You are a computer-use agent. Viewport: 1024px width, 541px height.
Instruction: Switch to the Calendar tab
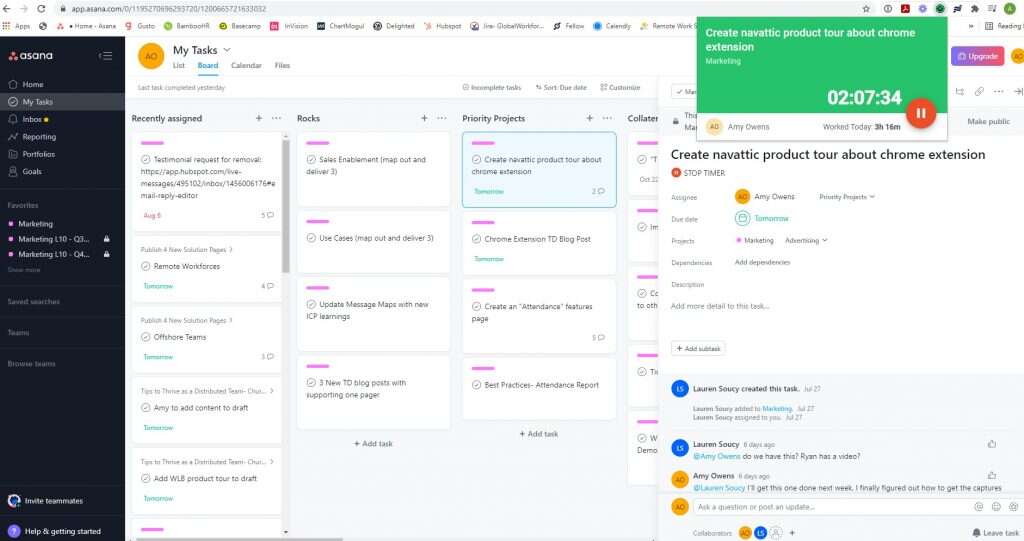[x=246, y=65]
